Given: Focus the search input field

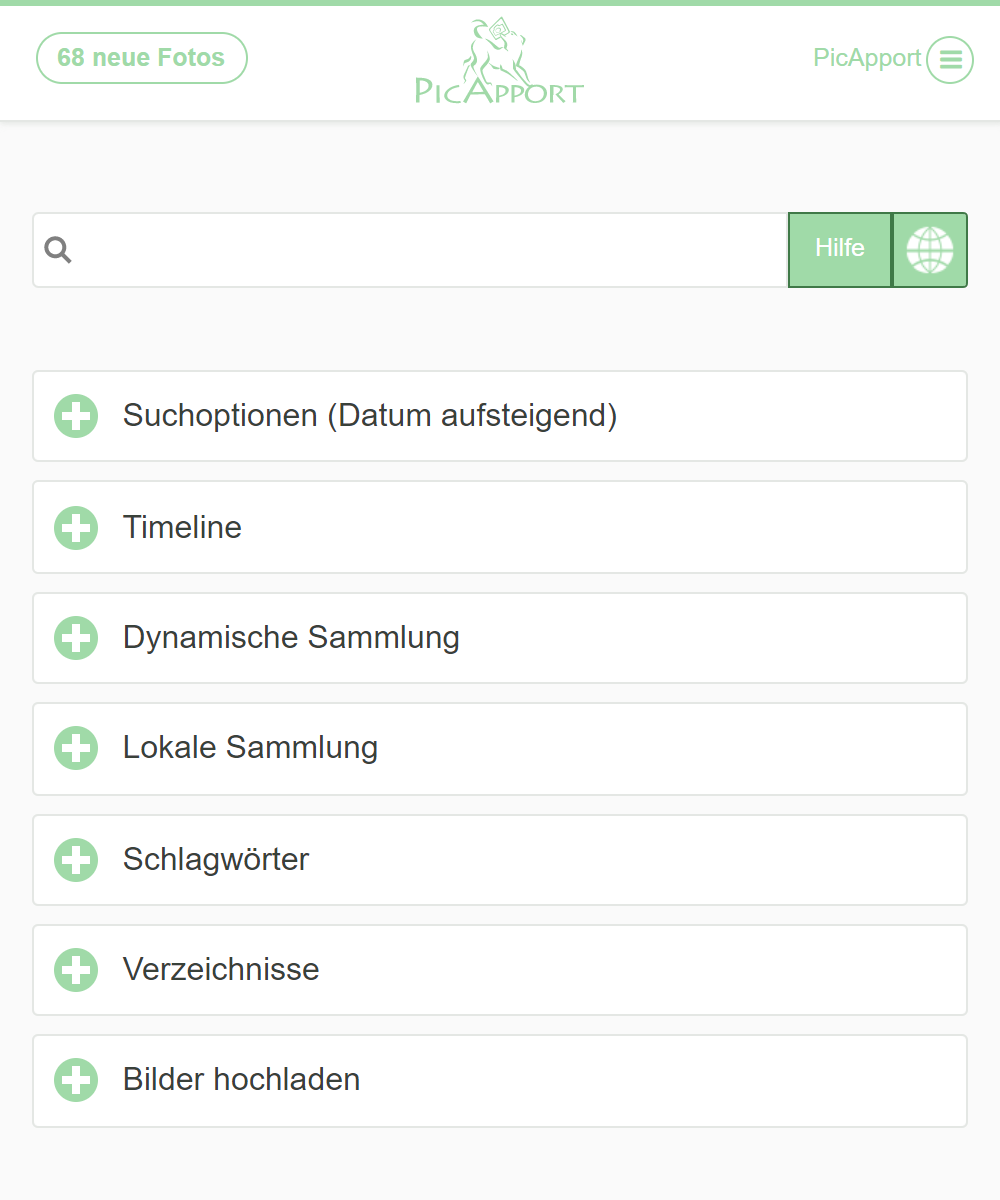Looking at the screenshot, I should [430, 250].
